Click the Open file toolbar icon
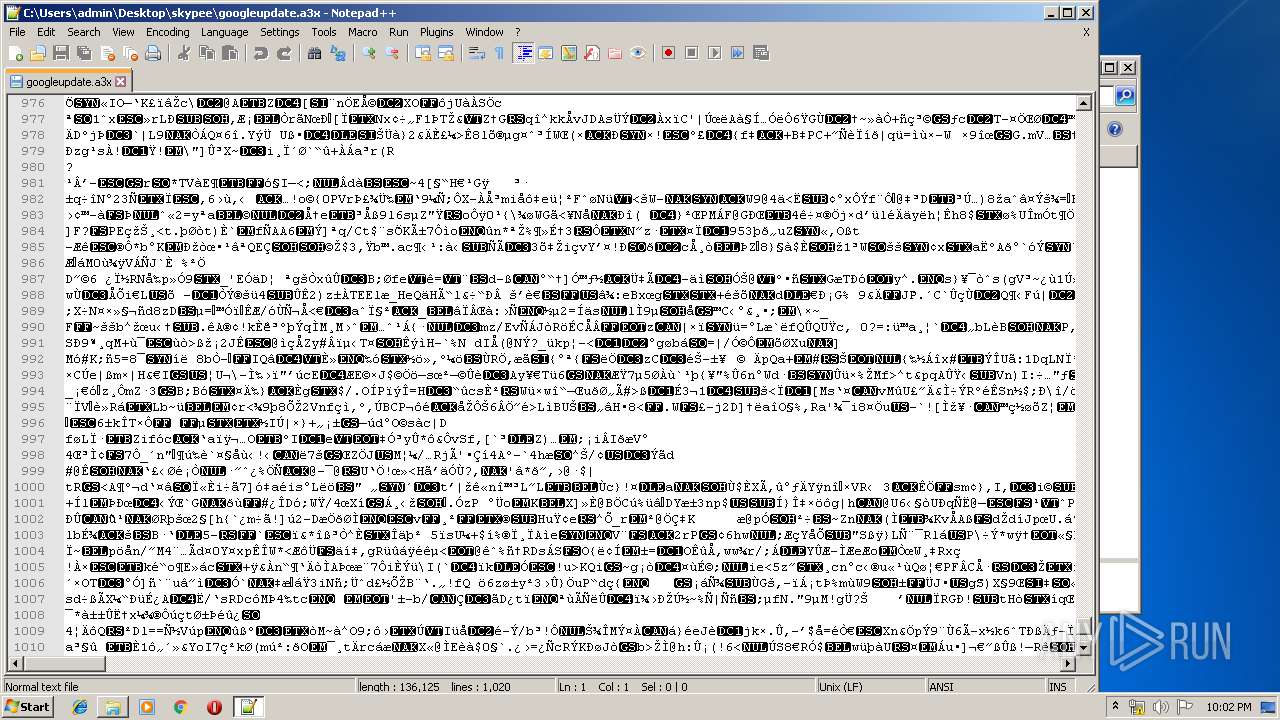Image resolution: width=1280 pixels, height=720 pixels. pos(38,52)
